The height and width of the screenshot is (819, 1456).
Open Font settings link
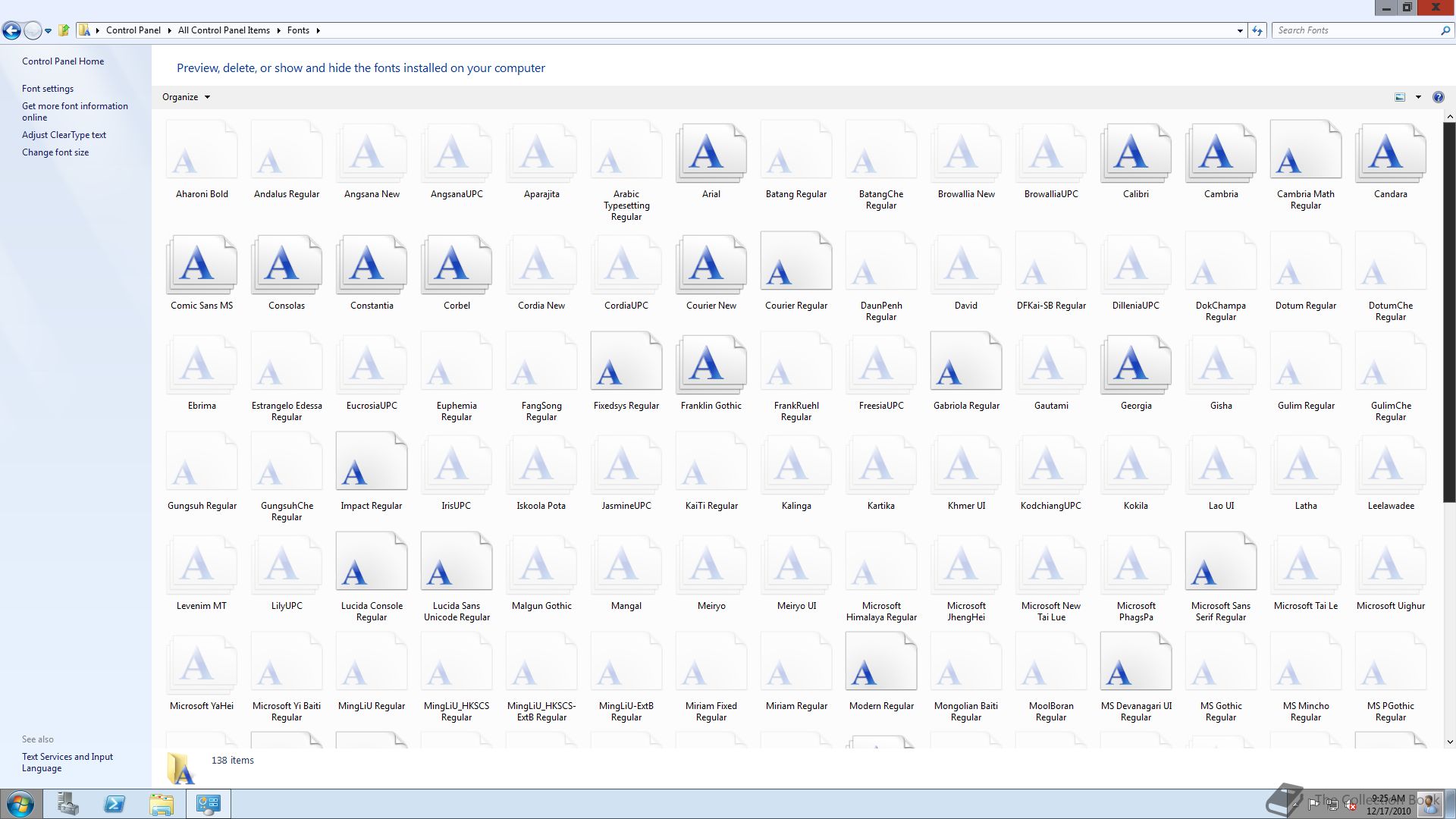coord(48,89)
